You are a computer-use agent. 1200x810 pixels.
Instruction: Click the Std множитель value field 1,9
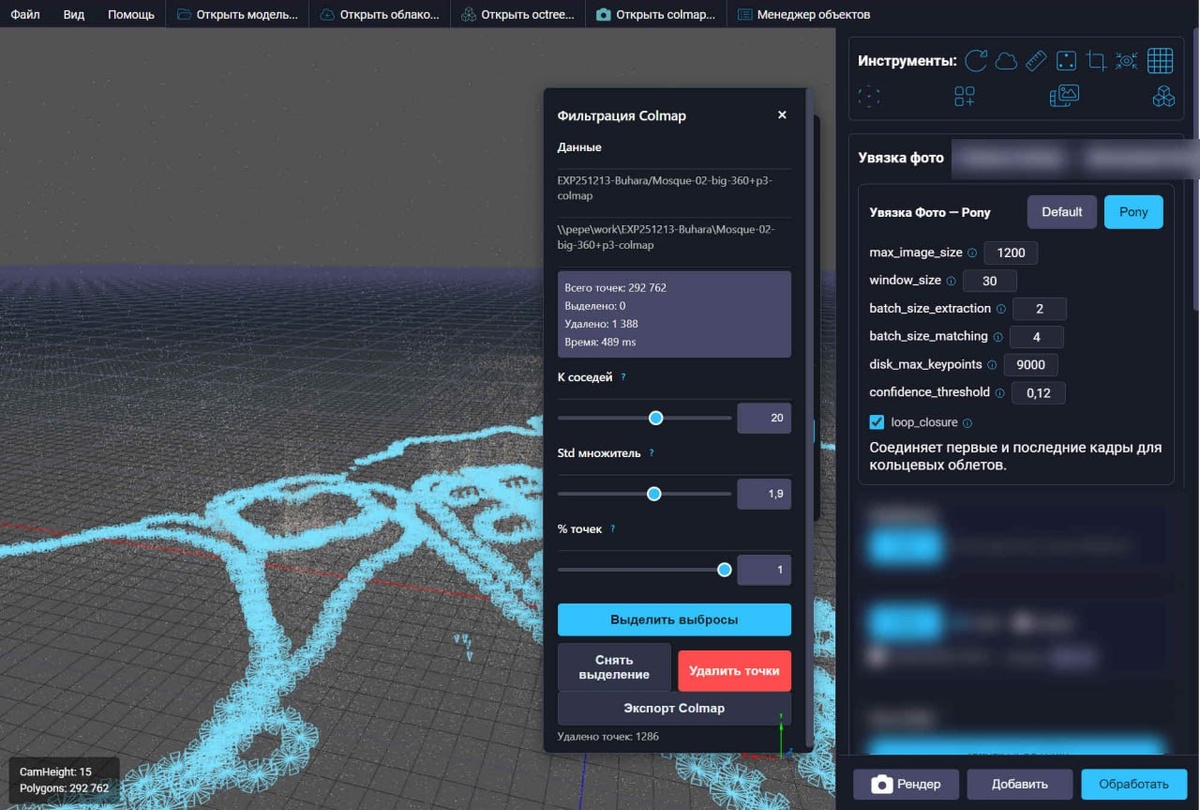pyautogui.click(x=764, y=494)
